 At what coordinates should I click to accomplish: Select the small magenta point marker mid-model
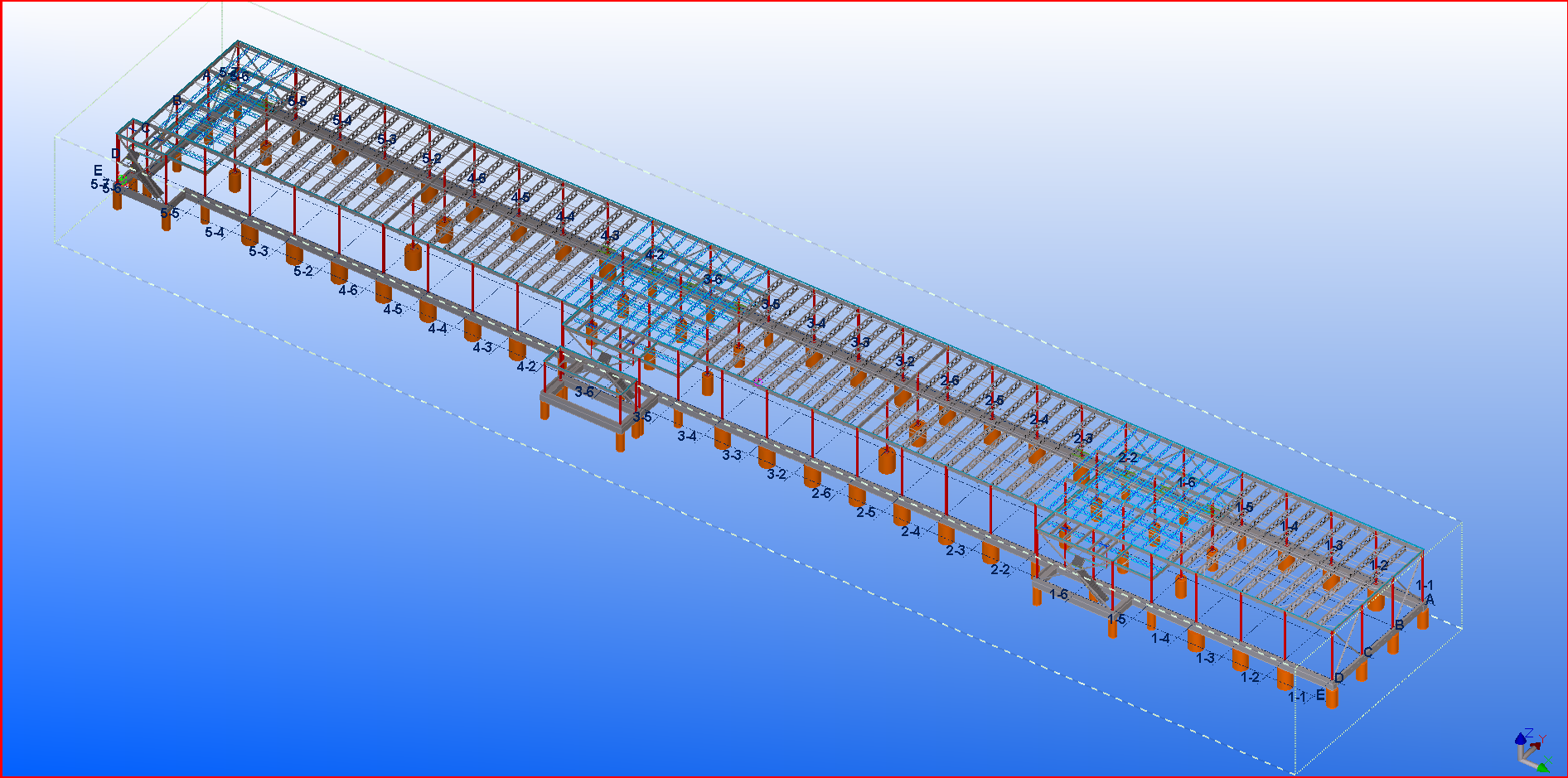757,382
